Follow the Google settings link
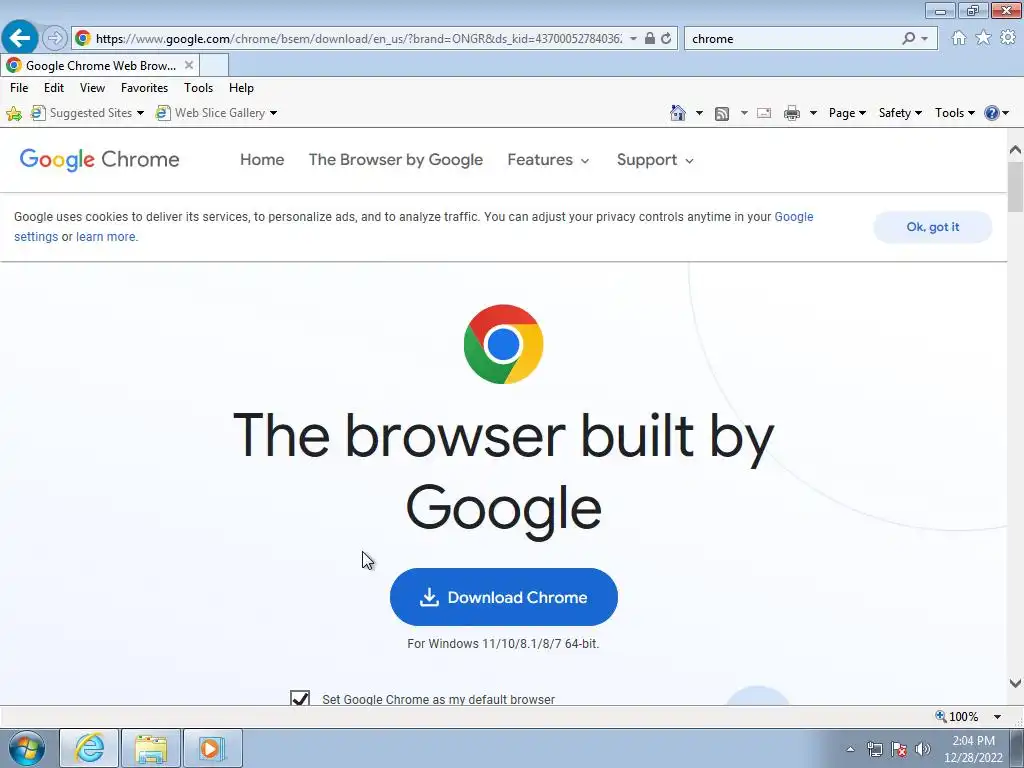This screenshot has width=1024, height=768. pyautogui.click(x=793, y=217)
